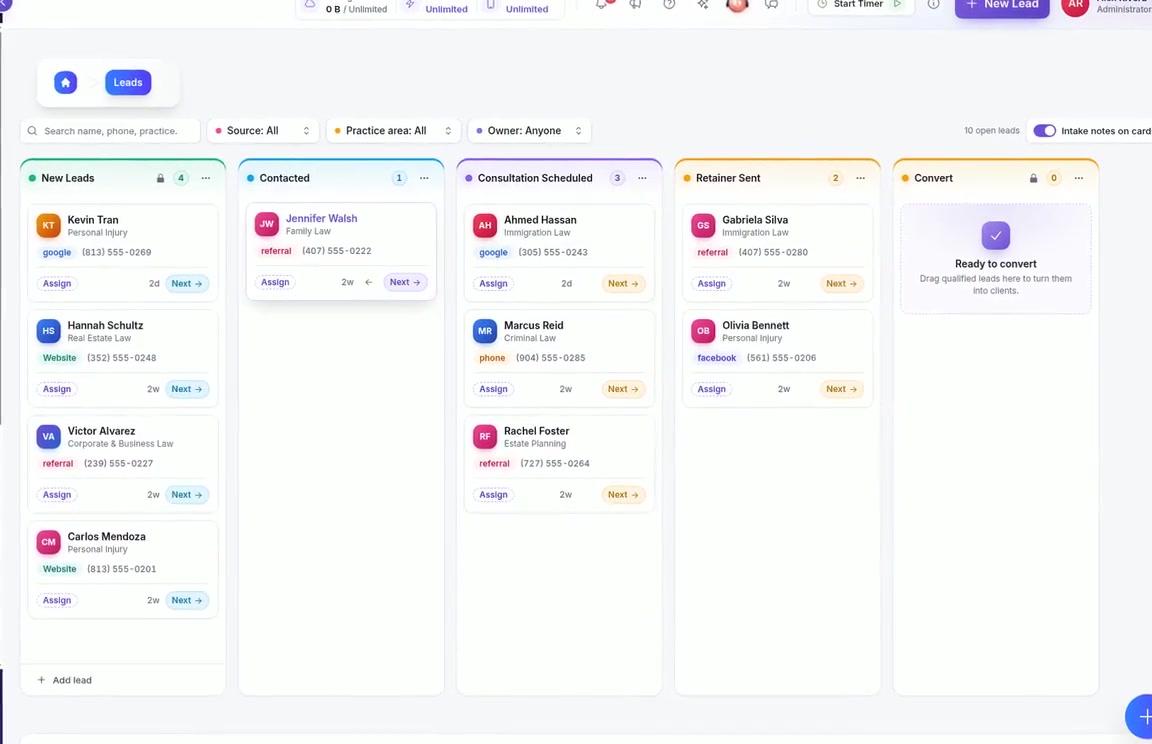Assign Kevin Tran lead

pyautogui.click(x=57, y=283)
